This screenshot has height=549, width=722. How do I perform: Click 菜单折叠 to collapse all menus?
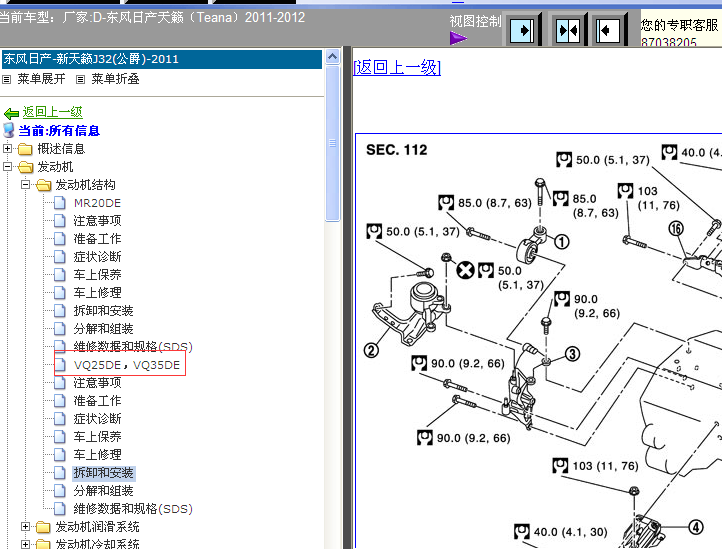(115, 79)
